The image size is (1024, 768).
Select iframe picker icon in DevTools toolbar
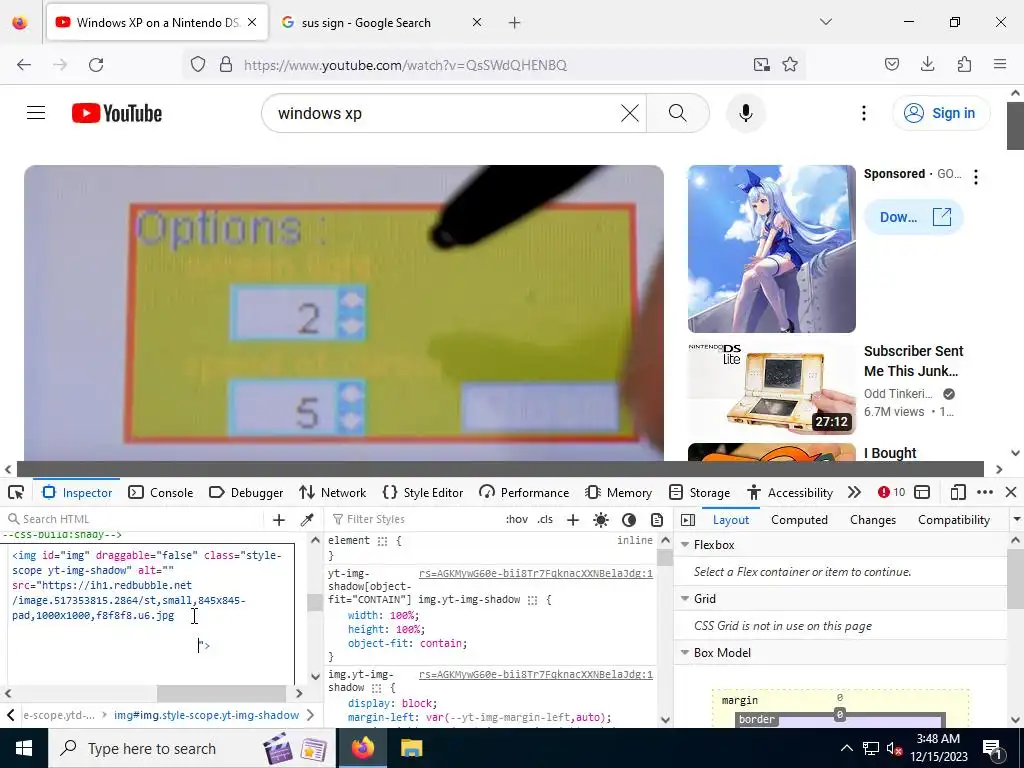[x=922, y=492]
